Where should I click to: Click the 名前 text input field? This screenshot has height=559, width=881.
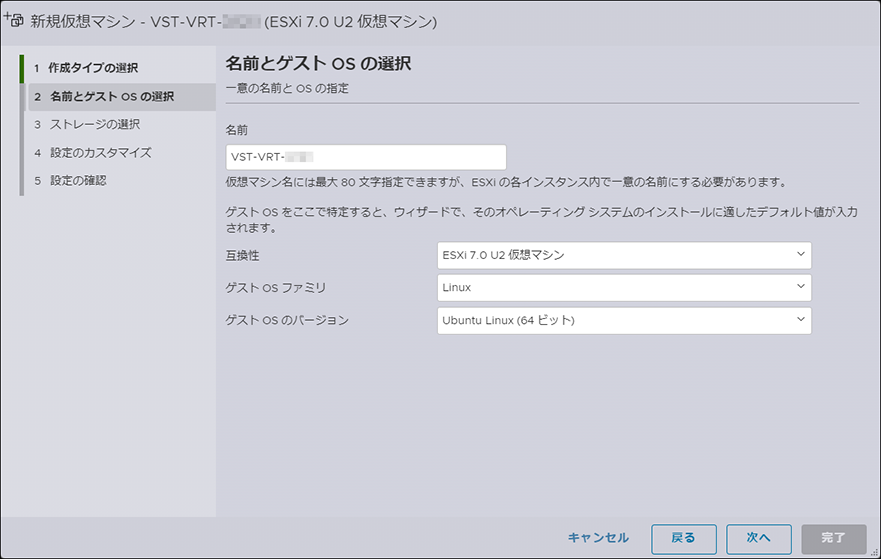coord(366,157)
